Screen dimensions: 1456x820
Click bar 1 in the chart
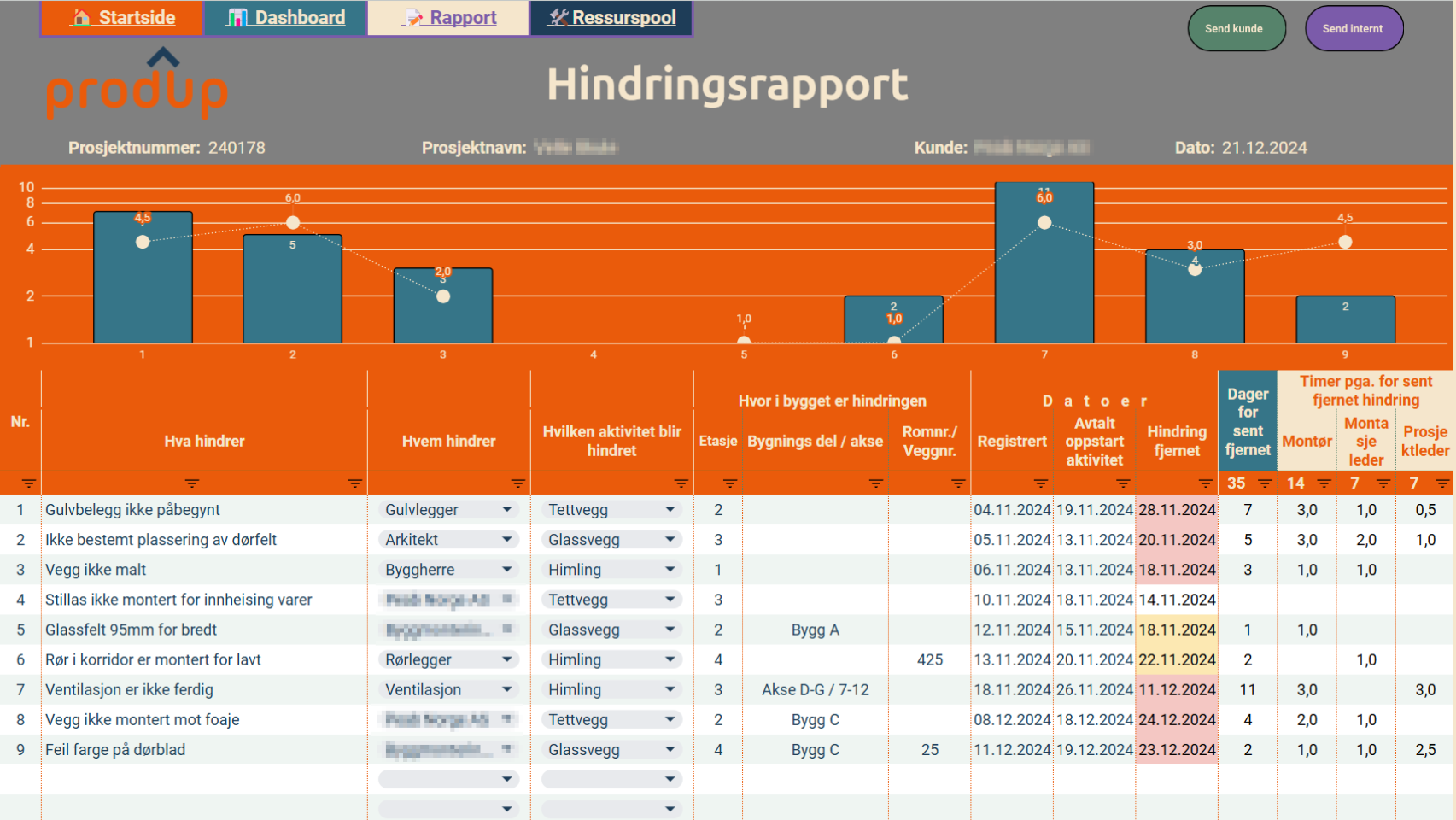(143, 278)
